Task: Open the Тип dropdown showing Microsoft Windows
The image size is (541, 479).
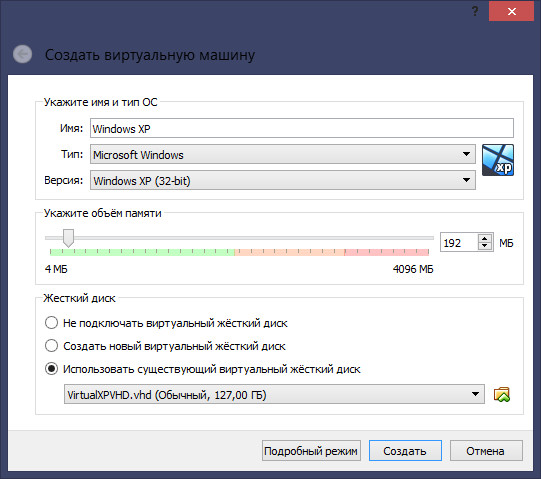Action: click(283, 154)
